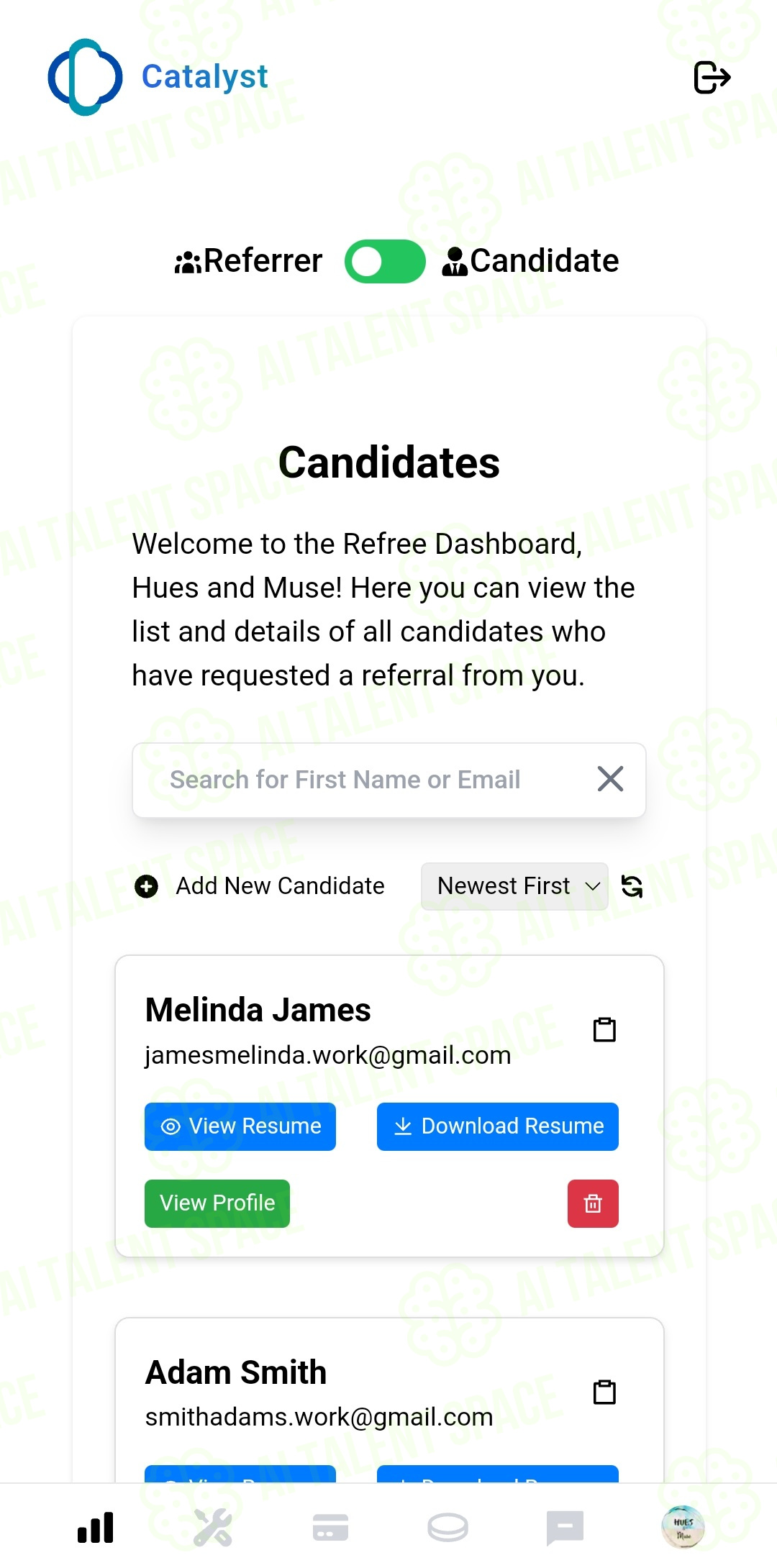Open the Newest First sort dropdown
The height and width of the screenshot is (1568, 777).
point(514,886)
